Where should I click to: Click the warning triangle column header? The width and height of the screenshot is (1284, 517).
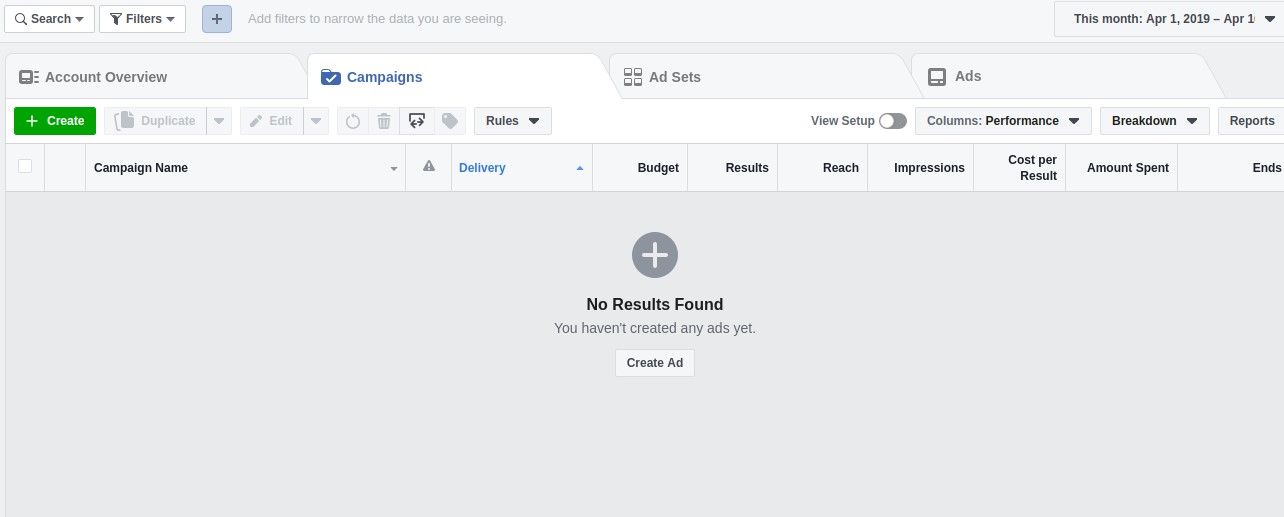429,167
